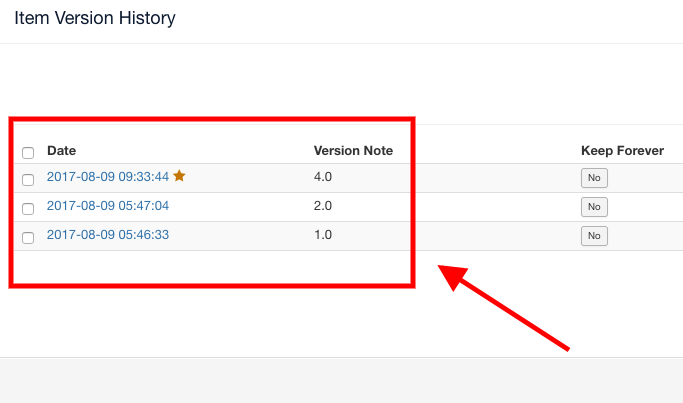This screenshot has width=683, height=403.
Task: Select the 2.0 version note text
Action: pos(323,206)
